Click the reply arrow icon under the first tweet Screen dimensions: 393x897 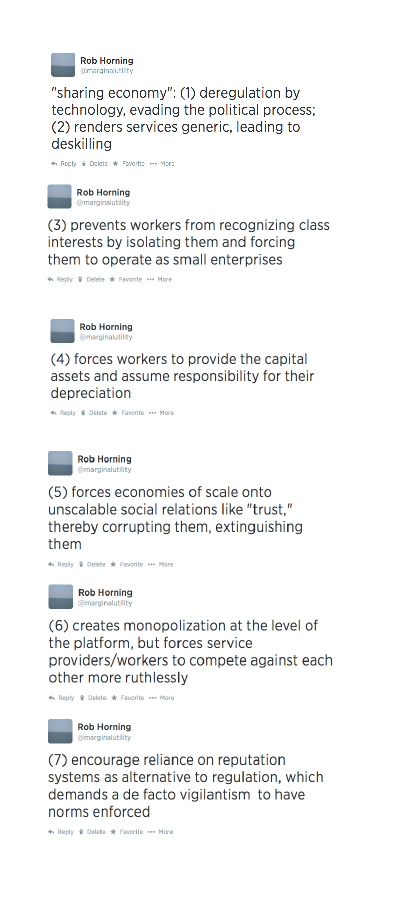pos(54,164)
